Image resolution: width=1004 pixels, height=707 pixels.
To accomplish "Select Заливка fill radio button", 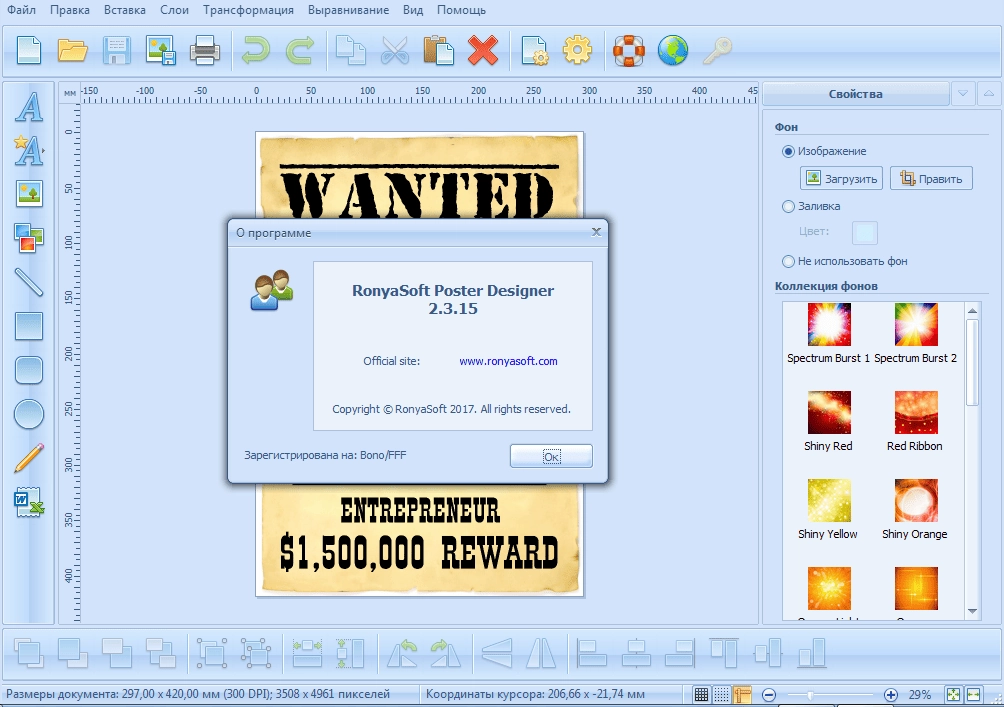I will [788, 207].
